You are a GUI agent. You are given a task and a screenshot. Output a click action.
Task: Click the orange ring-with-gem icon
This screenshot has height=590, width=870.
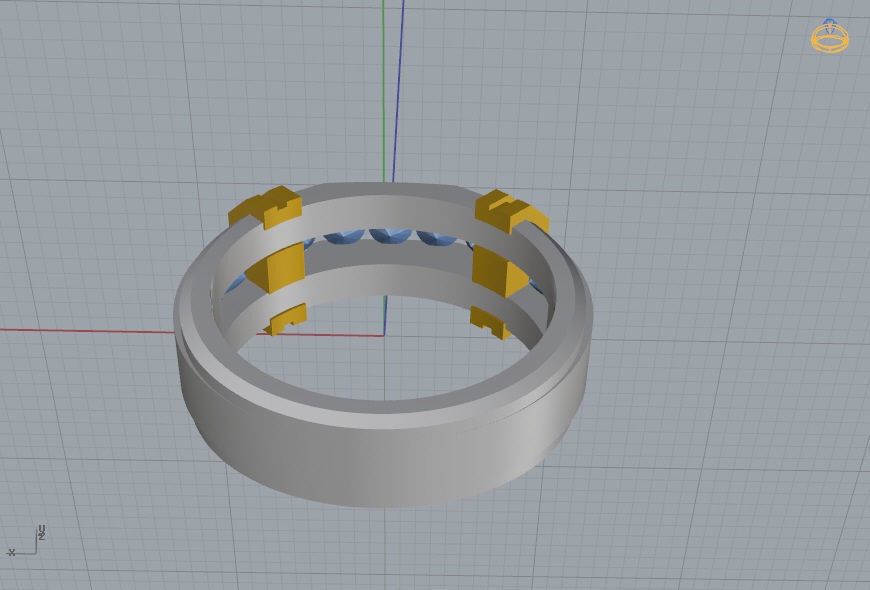pos(829,36)
